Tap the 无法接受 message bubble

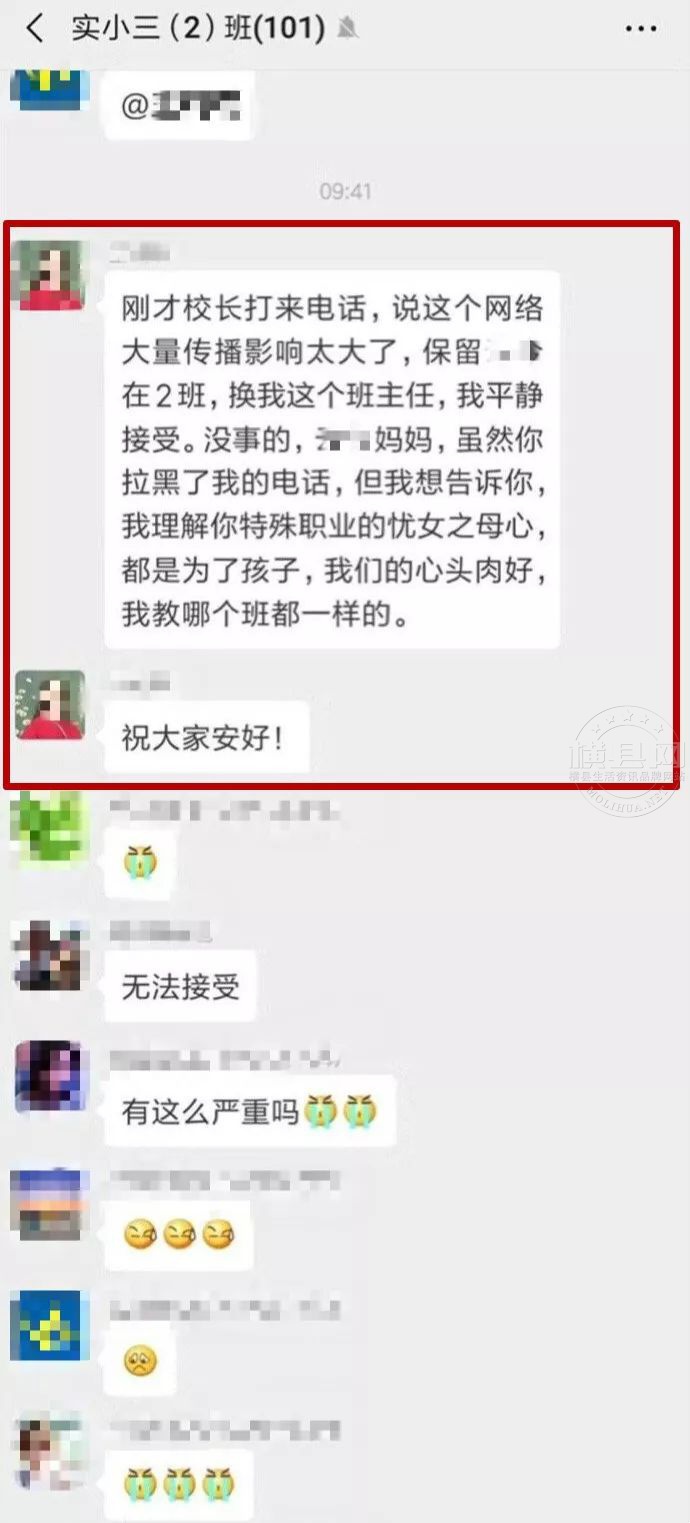(181, 988)
